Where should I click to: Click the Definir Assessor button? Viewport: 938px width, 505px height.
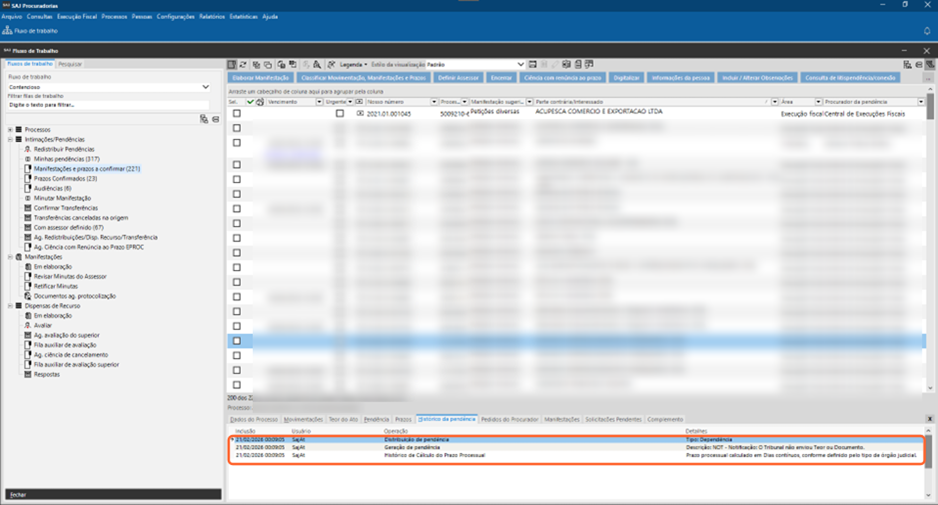click(x=459, y=77)
